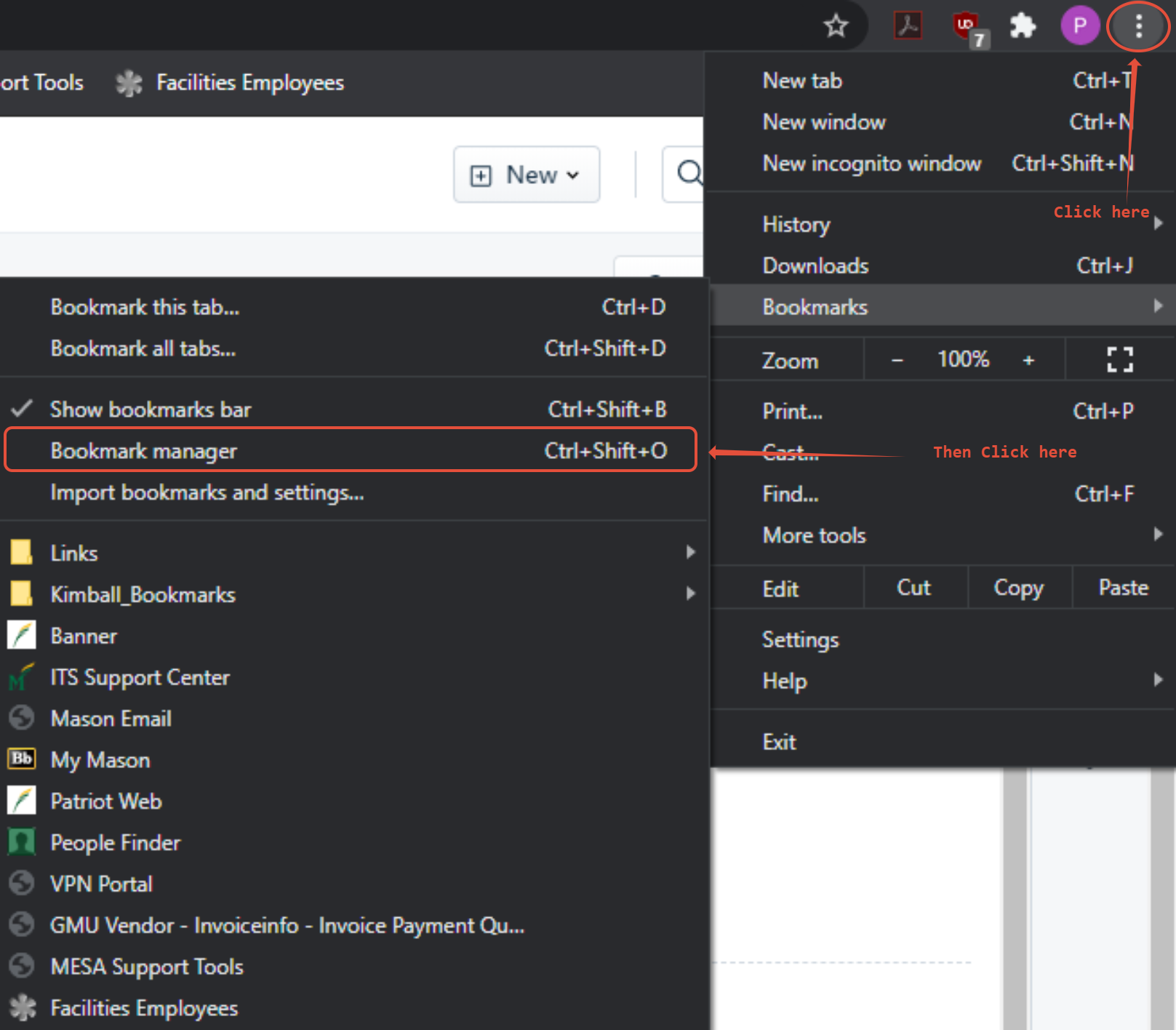Click the Patriot Web bookmark icon
Screen dimensions: 1176x1030
[21, 801]
